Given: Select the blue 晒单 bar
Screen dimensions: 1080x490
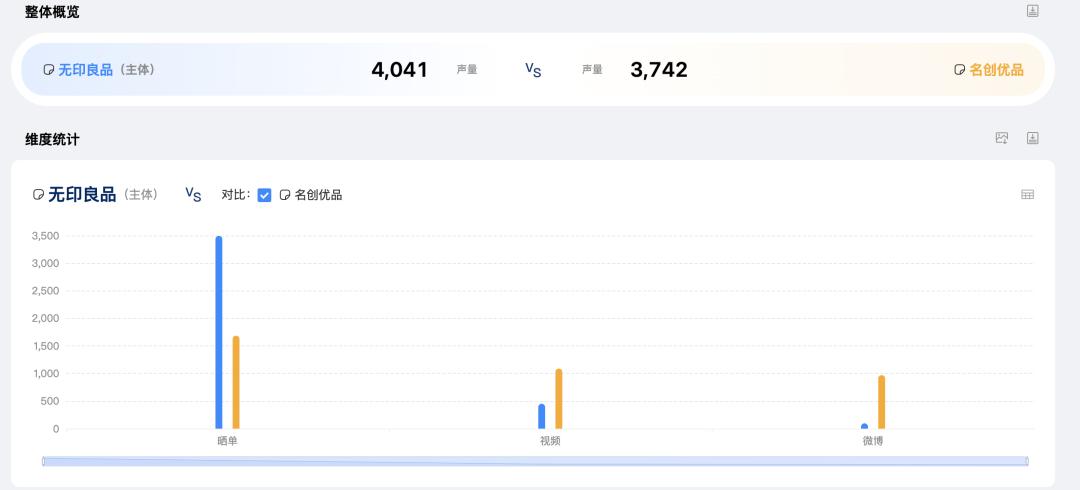Looking at the screenshot, I should coord(219,332).
